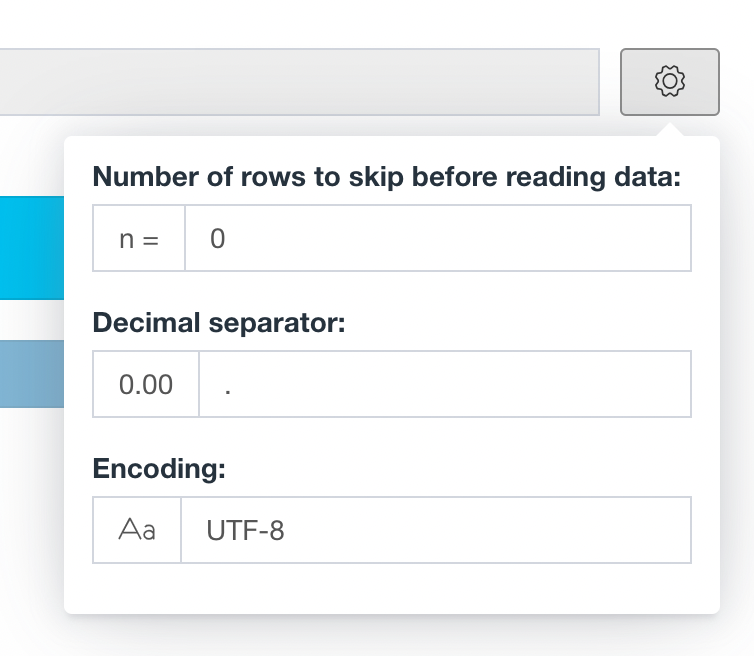Place cursor in the UTF-8 text
This screenshot has width=754, height=656.
pyautogui.click(x=245, y=530)
